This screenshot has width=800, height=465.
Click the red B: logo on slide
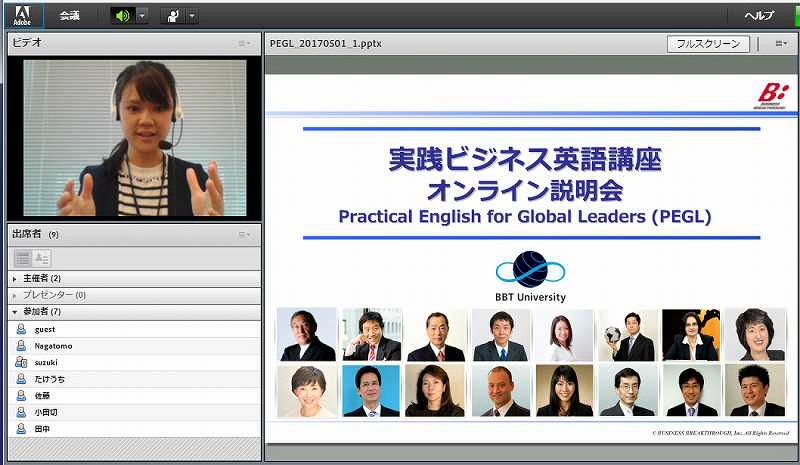pyautogui.click(x=772, y=95)
